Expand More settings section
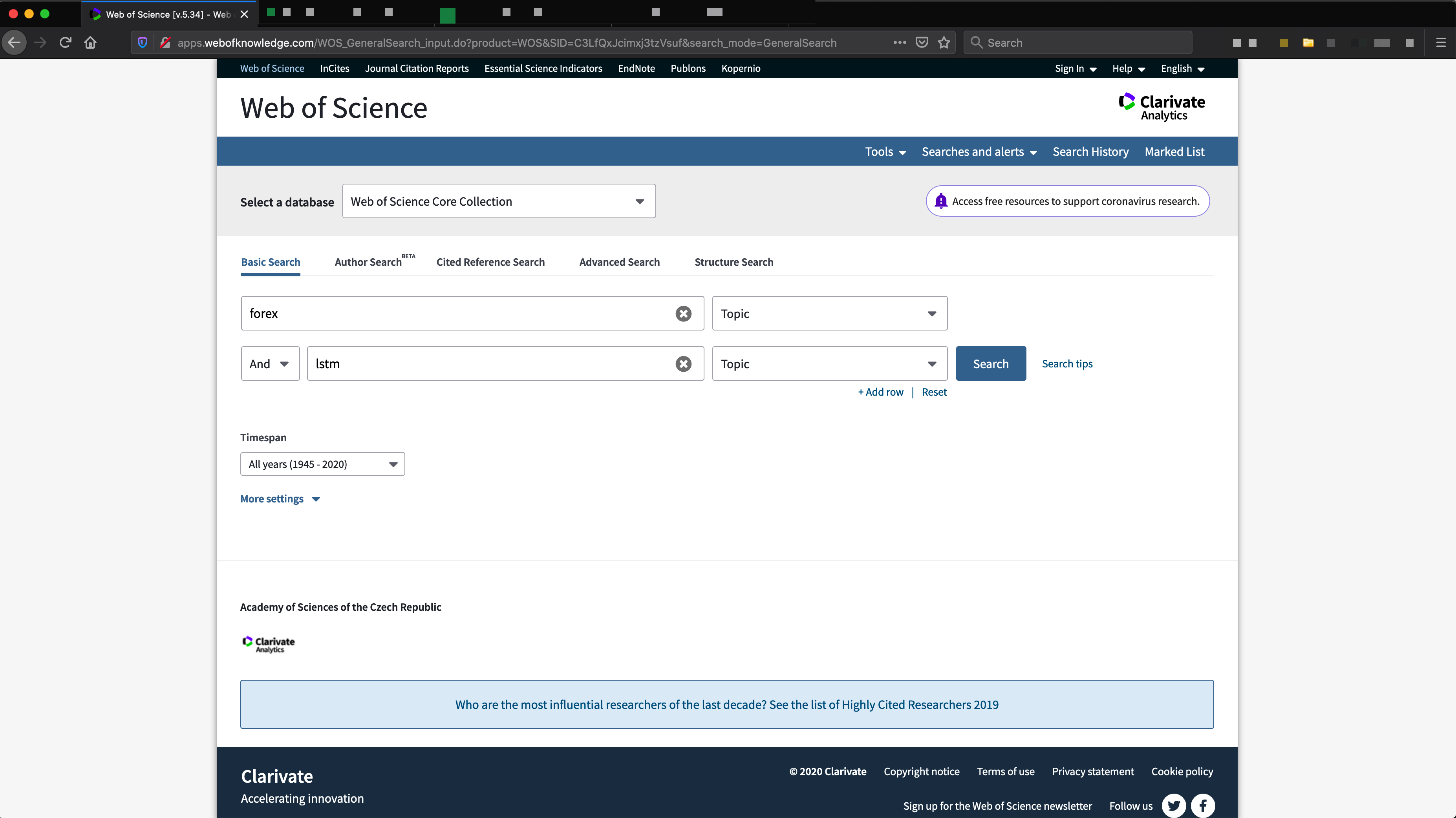 tap(280, 499)
